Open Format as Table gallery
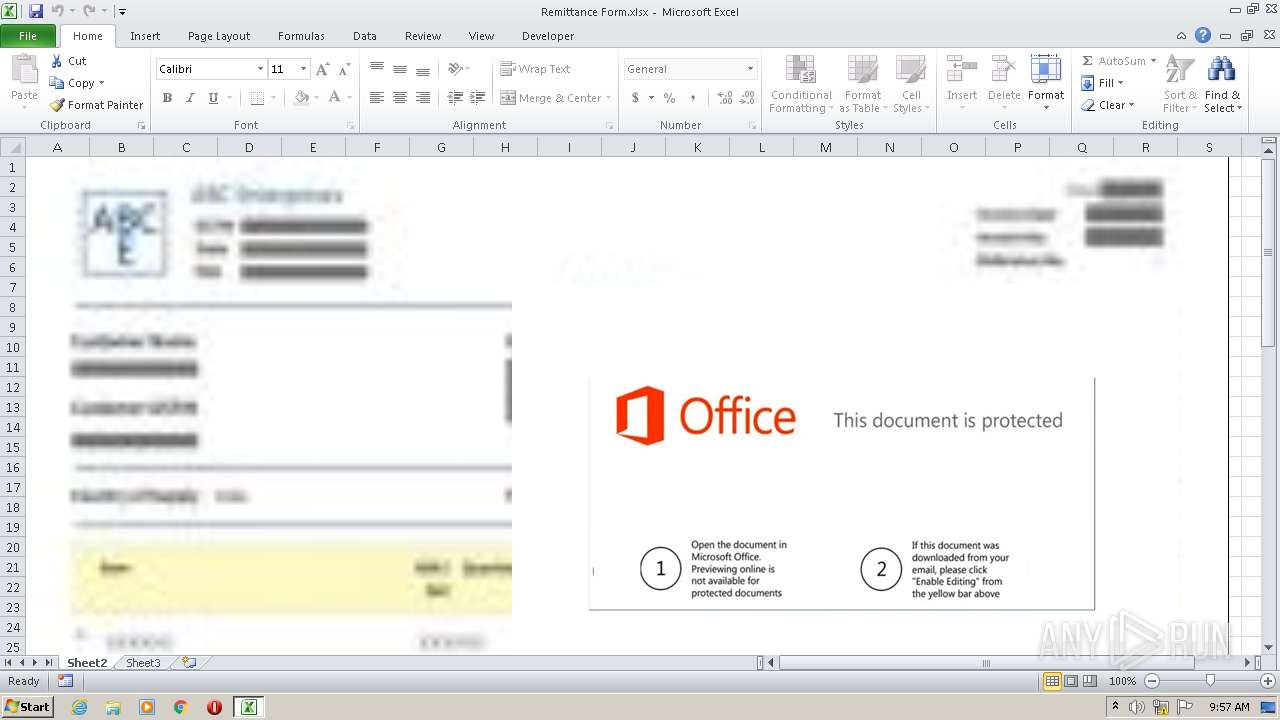Image resolution: width=1280 pixels, height=720 pixels. tap(862, 84)
